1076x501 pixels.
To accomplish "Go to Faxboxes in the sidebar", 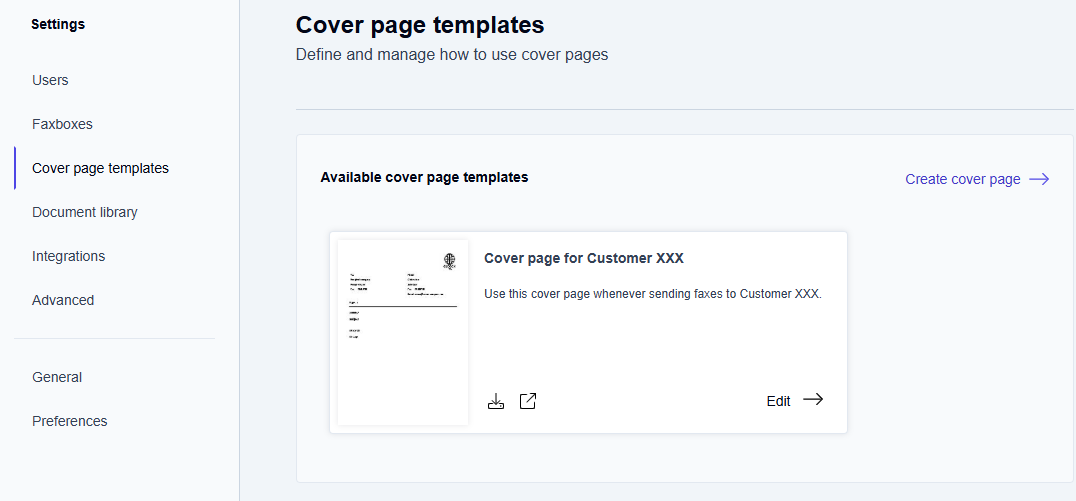I will pyautogui.click(x=62, y=124).
